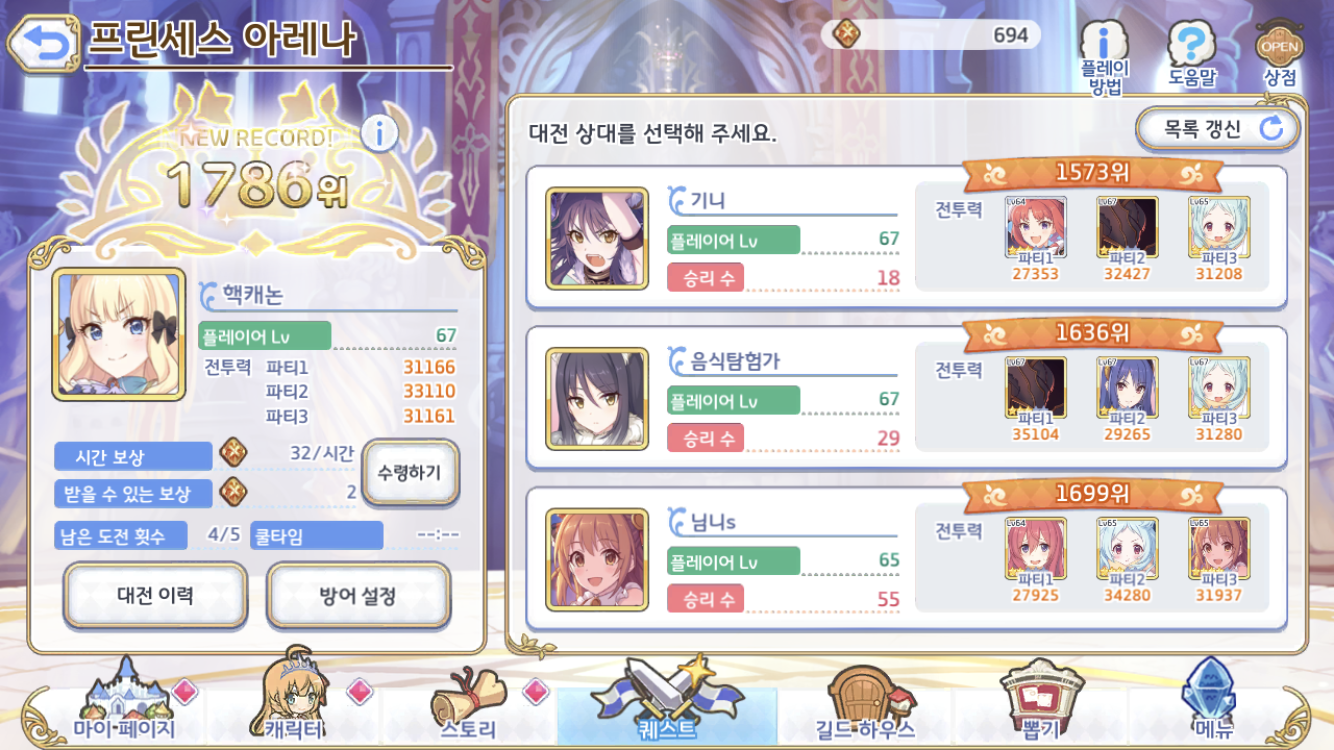
Task: Click the 핵캐논 player profile portrait
Action: pyautogui.click(x=120, y=334)
